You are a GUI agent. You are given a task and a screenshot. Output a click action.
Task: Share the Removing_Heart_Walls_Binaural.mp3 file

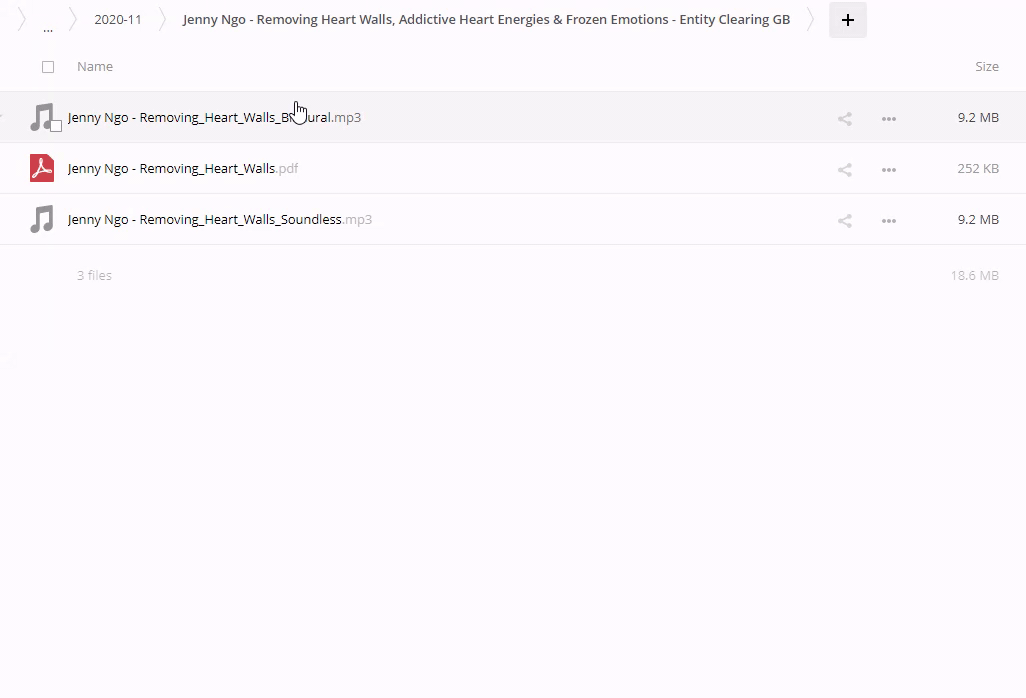point(845,118)
